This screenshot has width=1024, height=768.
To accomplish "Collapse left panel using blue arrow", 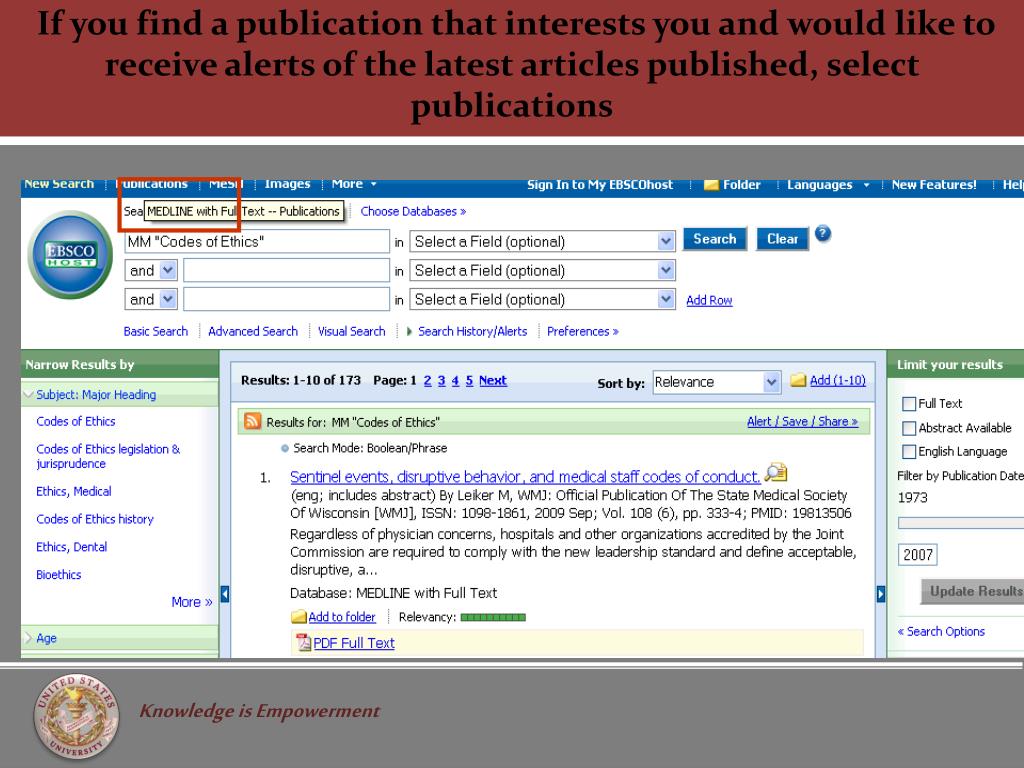I will (x=225, y=594).
